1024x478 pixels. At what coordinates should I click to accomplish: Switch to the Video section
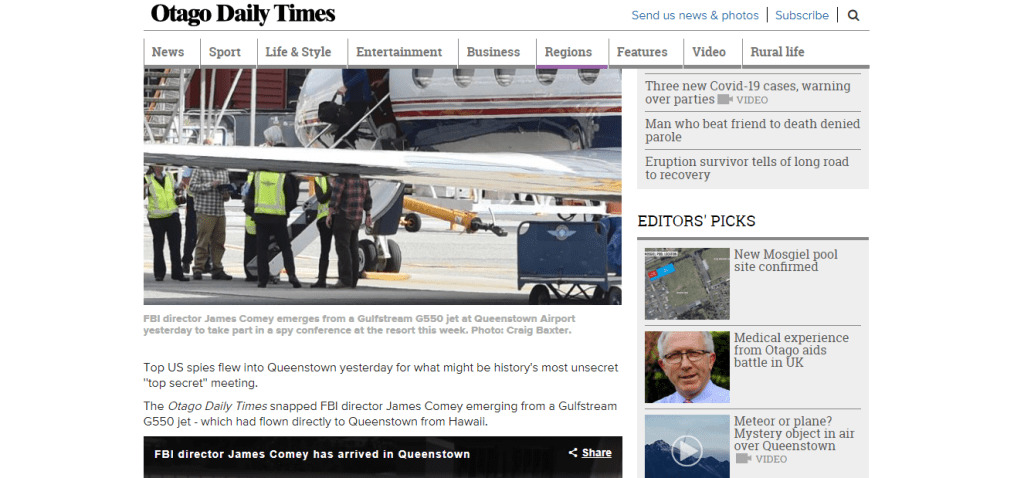[x=709, y=52]
